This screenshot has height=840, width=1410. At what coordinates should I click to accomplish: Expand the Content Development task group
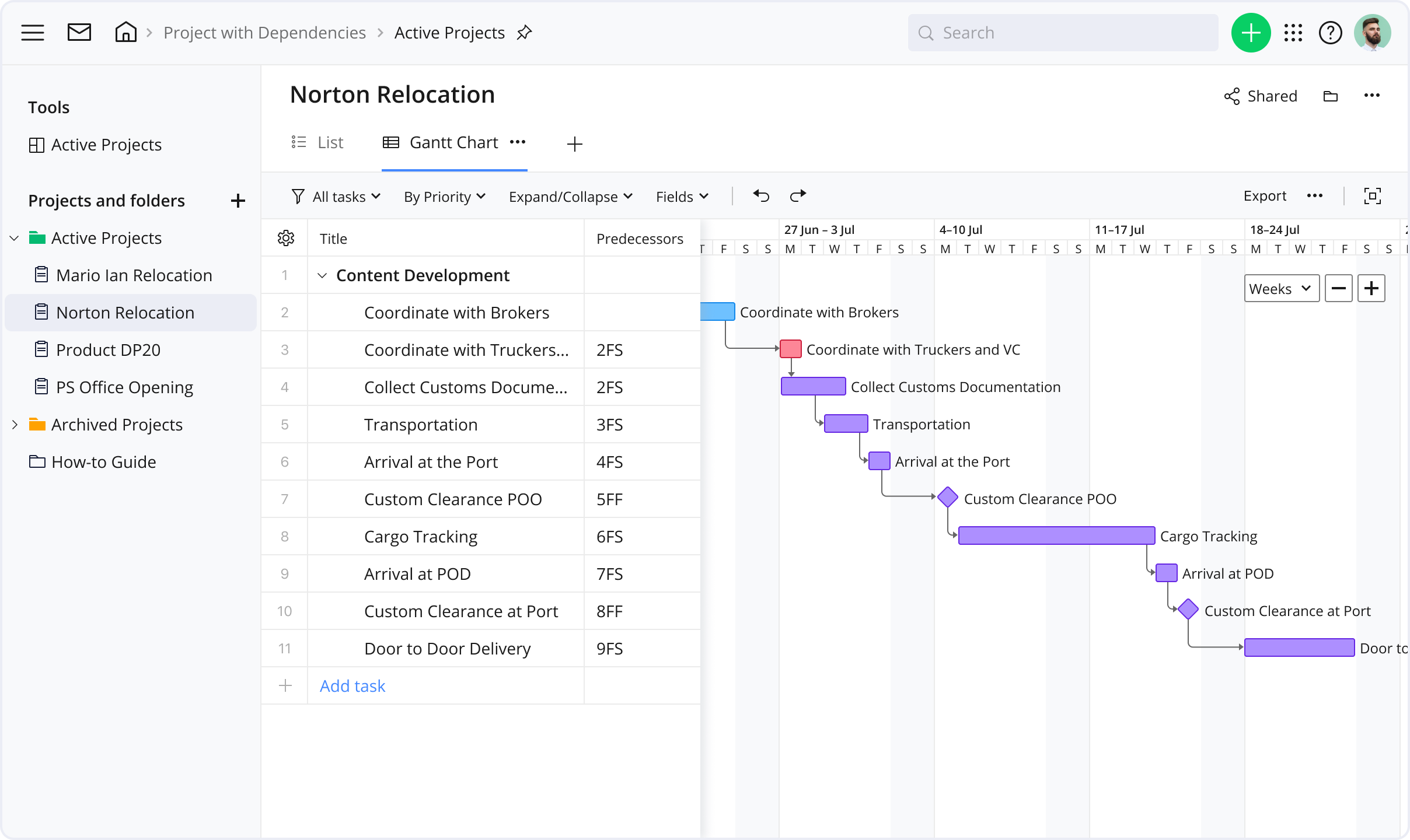coord(322,275)
